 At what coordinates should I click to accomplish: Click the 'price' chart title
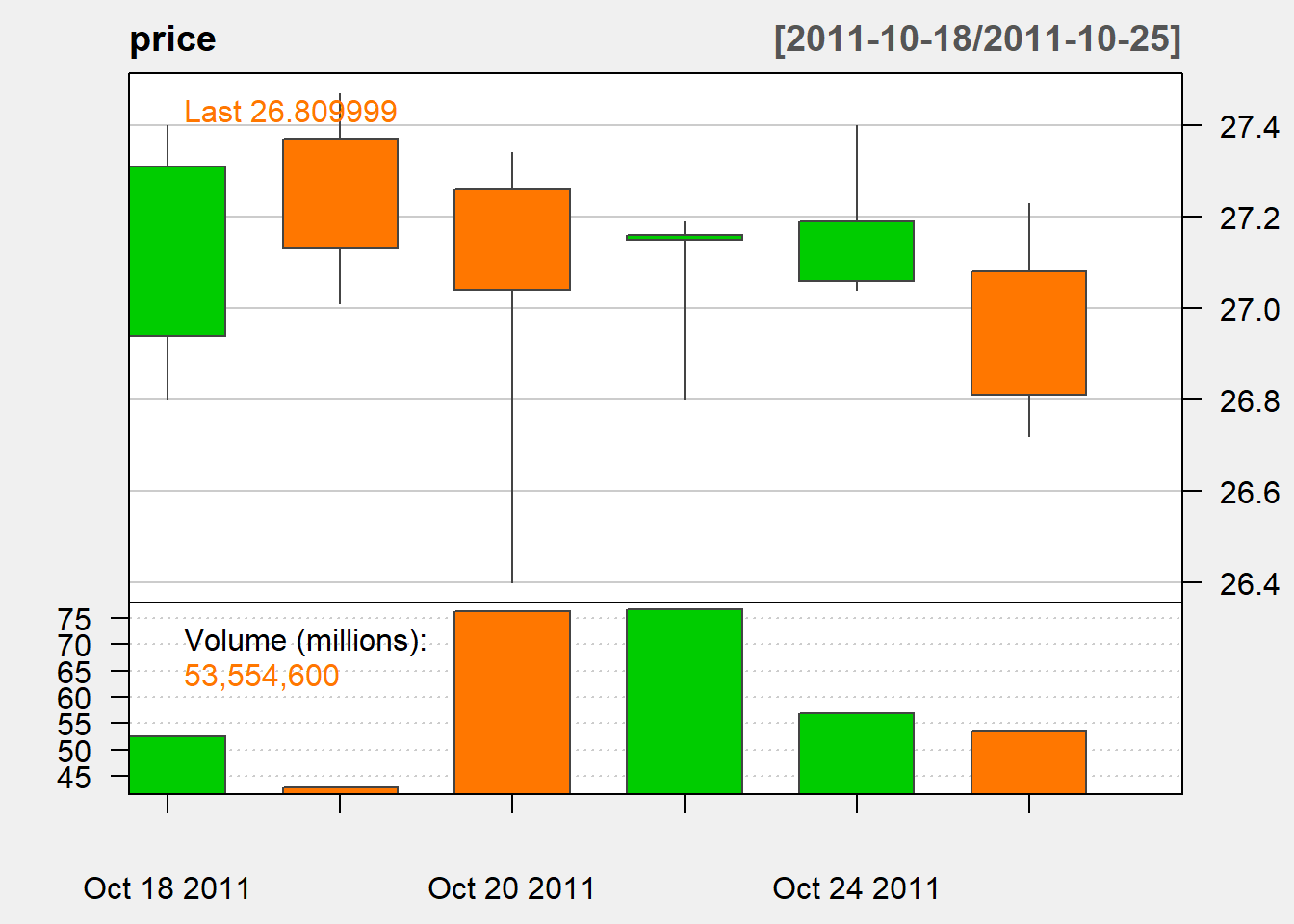click(x=173, y=39)
